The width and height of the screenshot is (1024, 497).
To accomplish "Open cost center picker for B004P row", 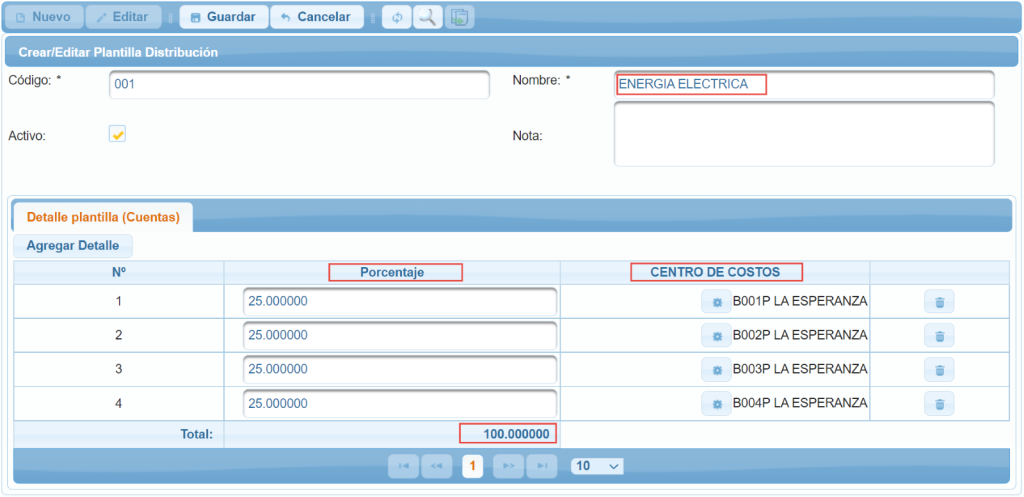I will (716, 404).
